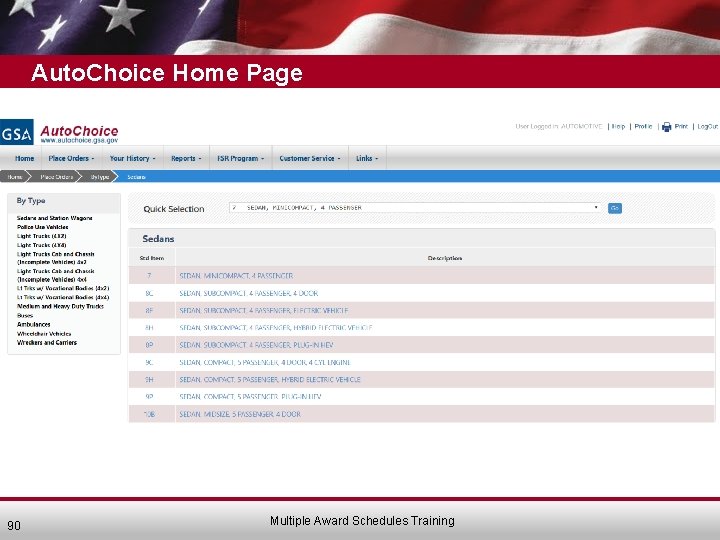The height and width of the screenshot is (540, 720).
Task: Click the AutoChoice logo text
Action: (x=79, y=131)
